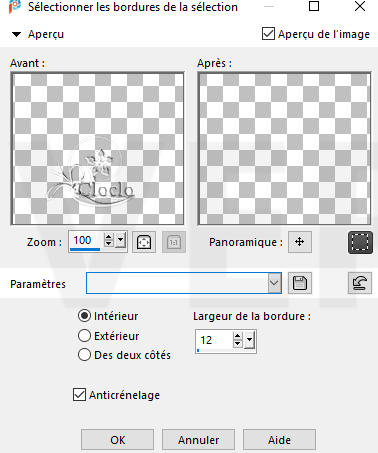The width and height of the screenshot is (378, 453).
Task: Click the border width field showing 12
Action: pyautogui.click(x=214, y=340)
